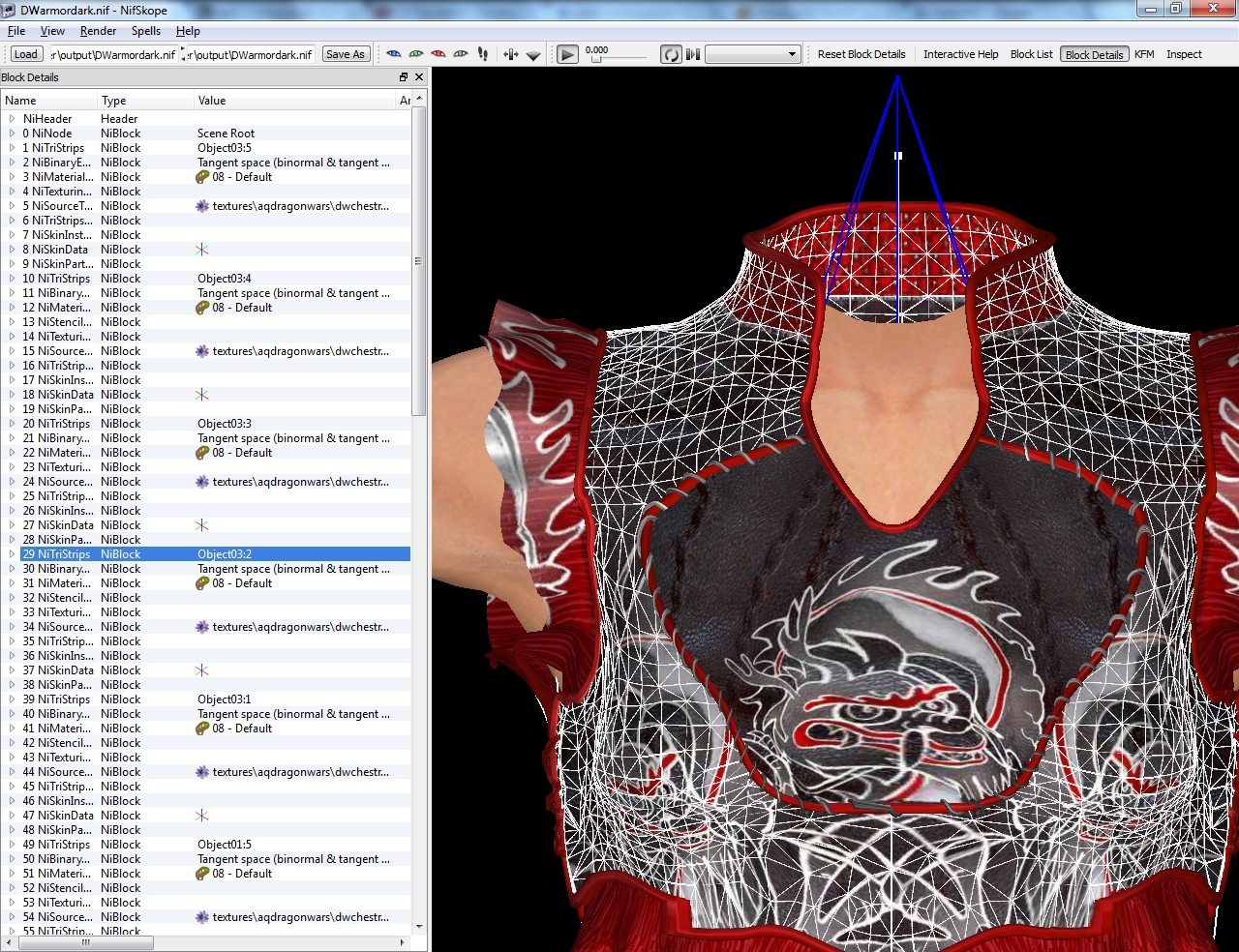The image size is (1239, 952).
Task: Click the load file path field
Action: 113,54
